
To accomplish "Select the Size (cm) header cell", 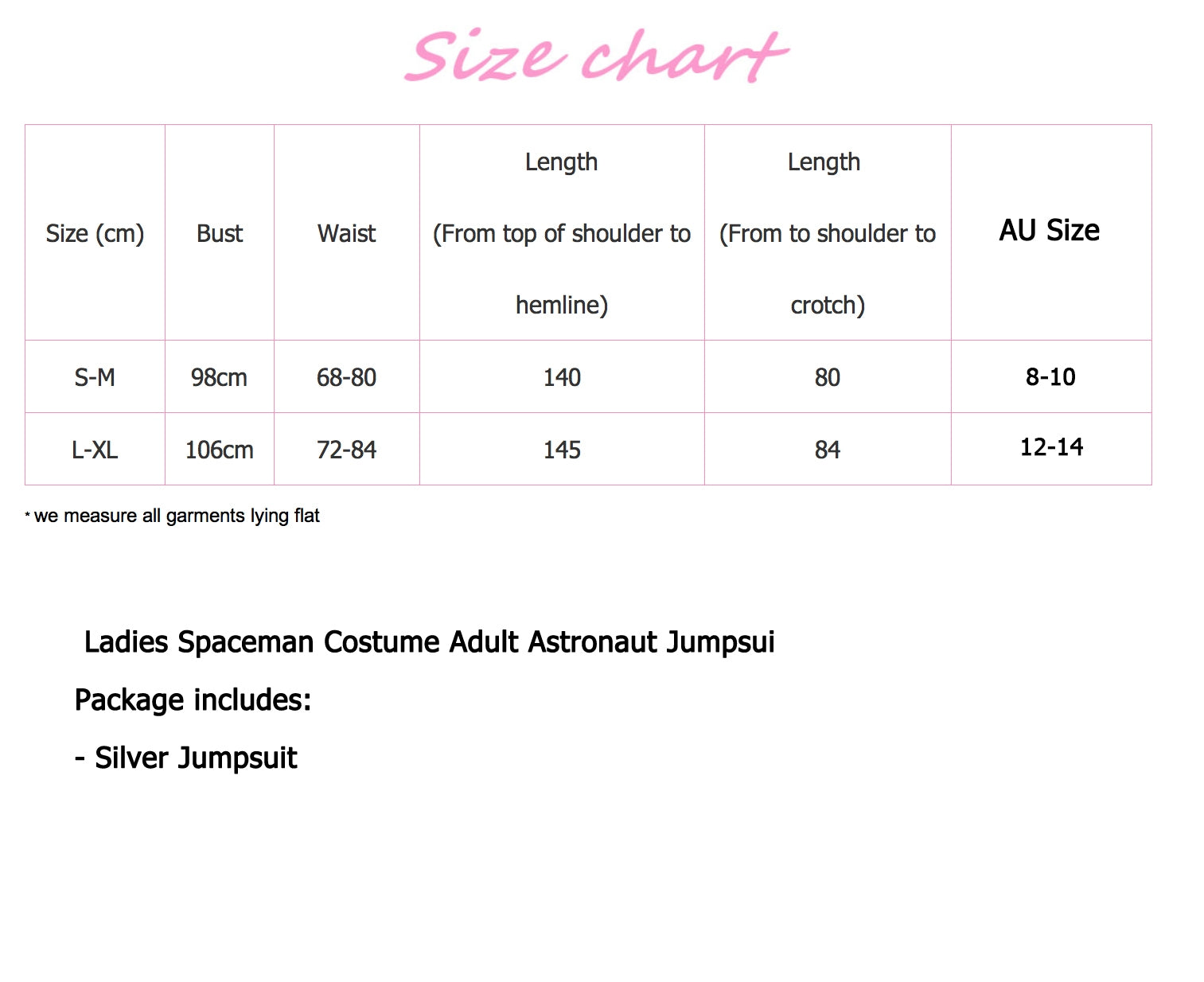I will click(x=95, y=233).
